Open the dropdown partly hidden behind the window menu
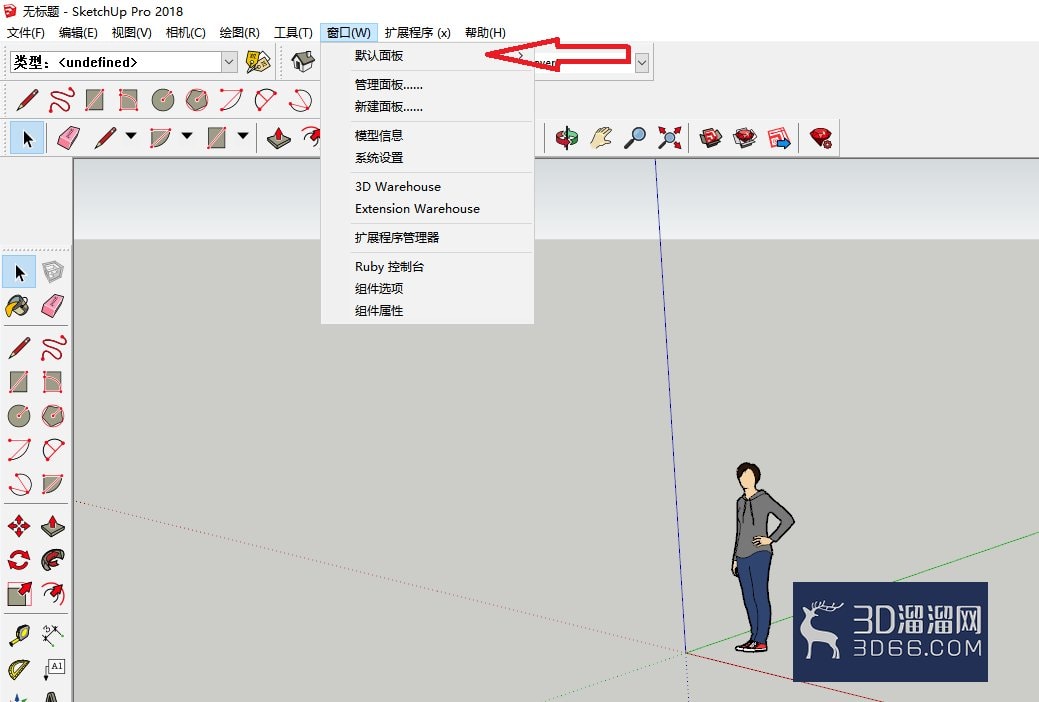Image resolution: width=1039 pixels, height=702 pixels. tap(641, 62)
